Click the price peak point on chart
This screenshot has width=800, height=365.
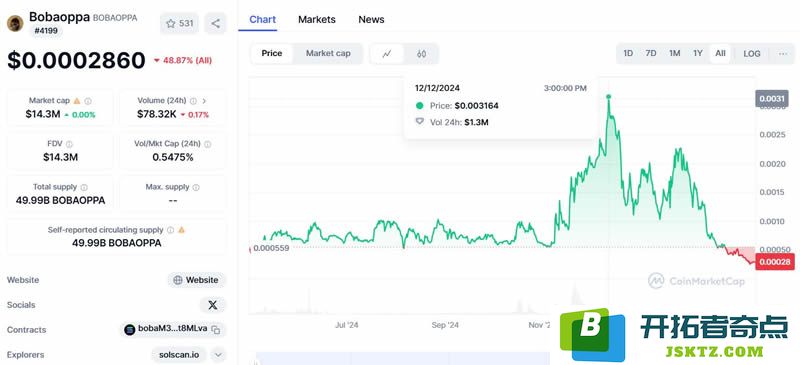(x=608, y=96)
